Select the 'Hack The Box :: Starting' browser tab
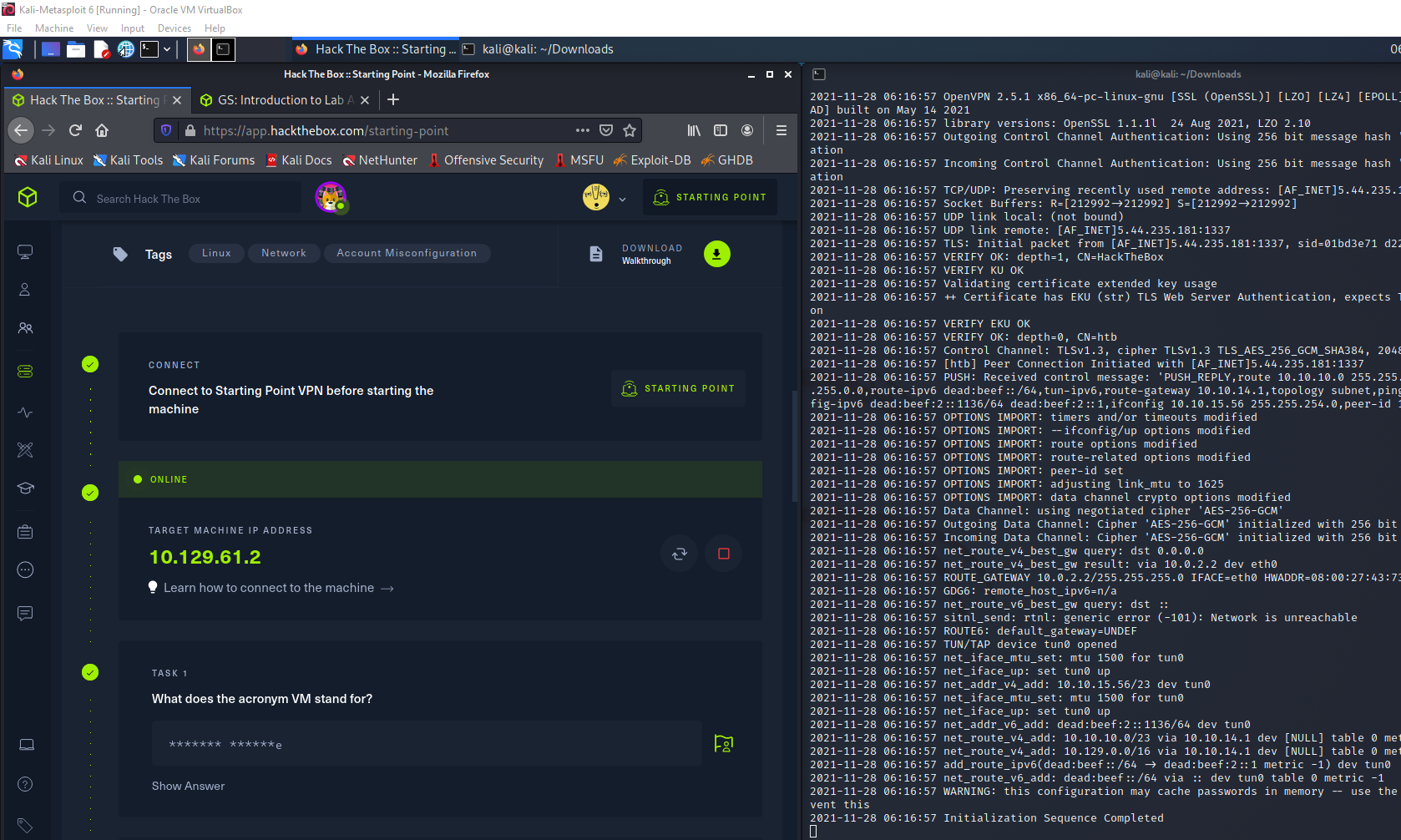 97,100
